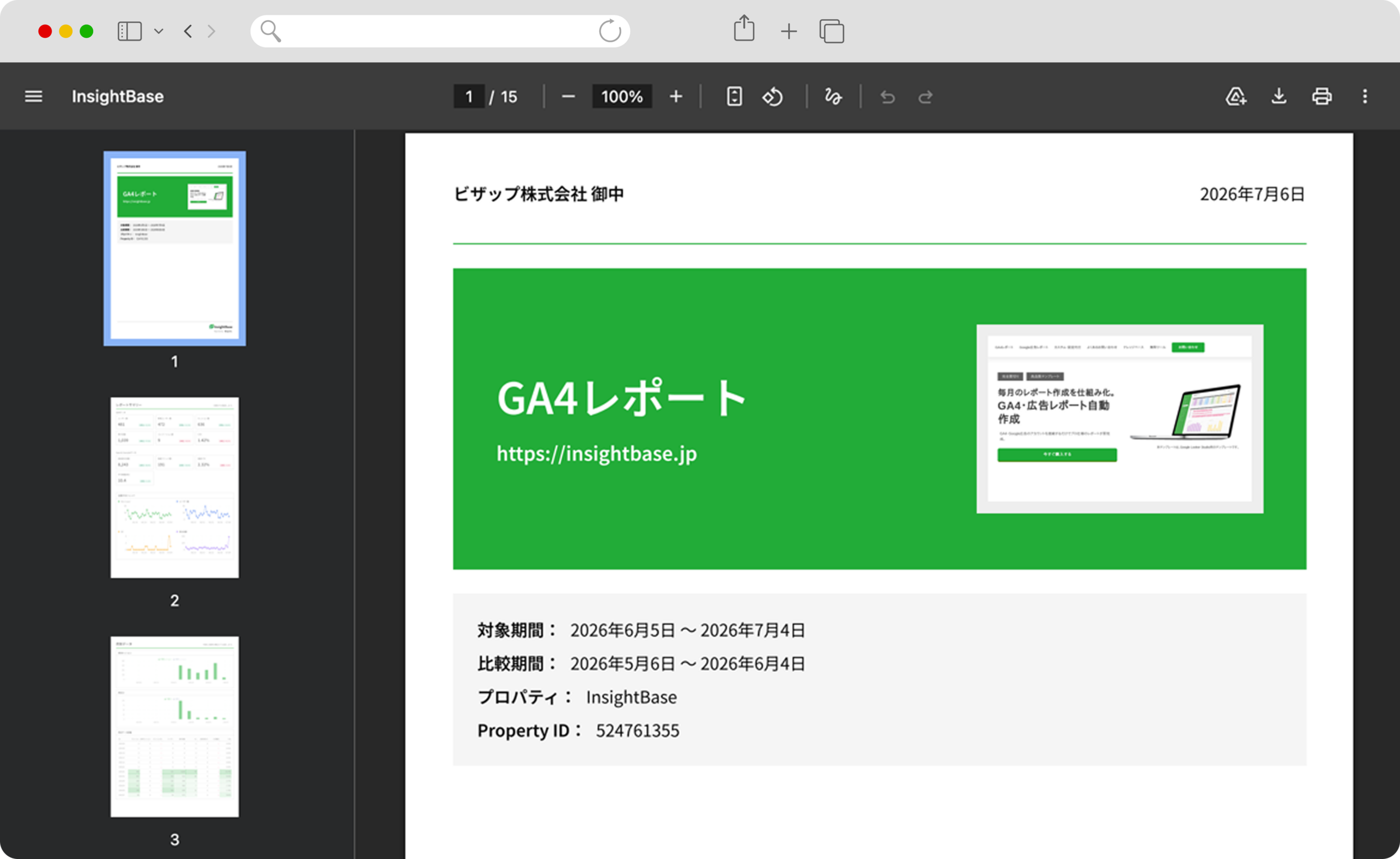Expand the sidebar options chevron
Screen dimensions: 1400x859
(x=159, y=31)
